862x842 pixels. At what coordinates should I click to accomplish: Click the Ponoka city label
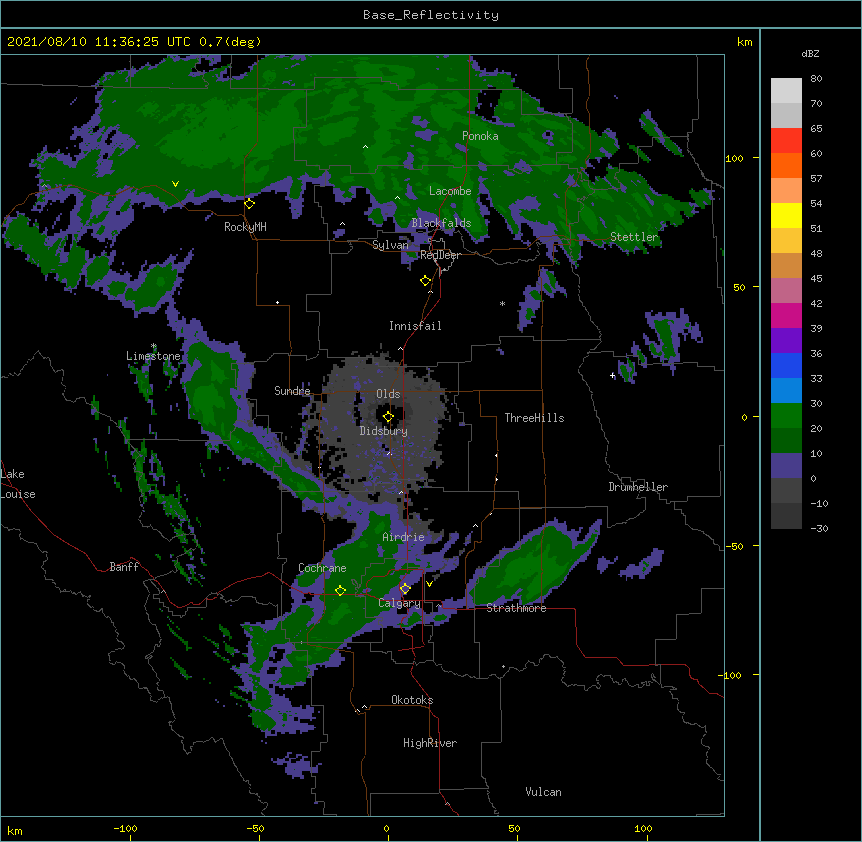click(480, 136)
